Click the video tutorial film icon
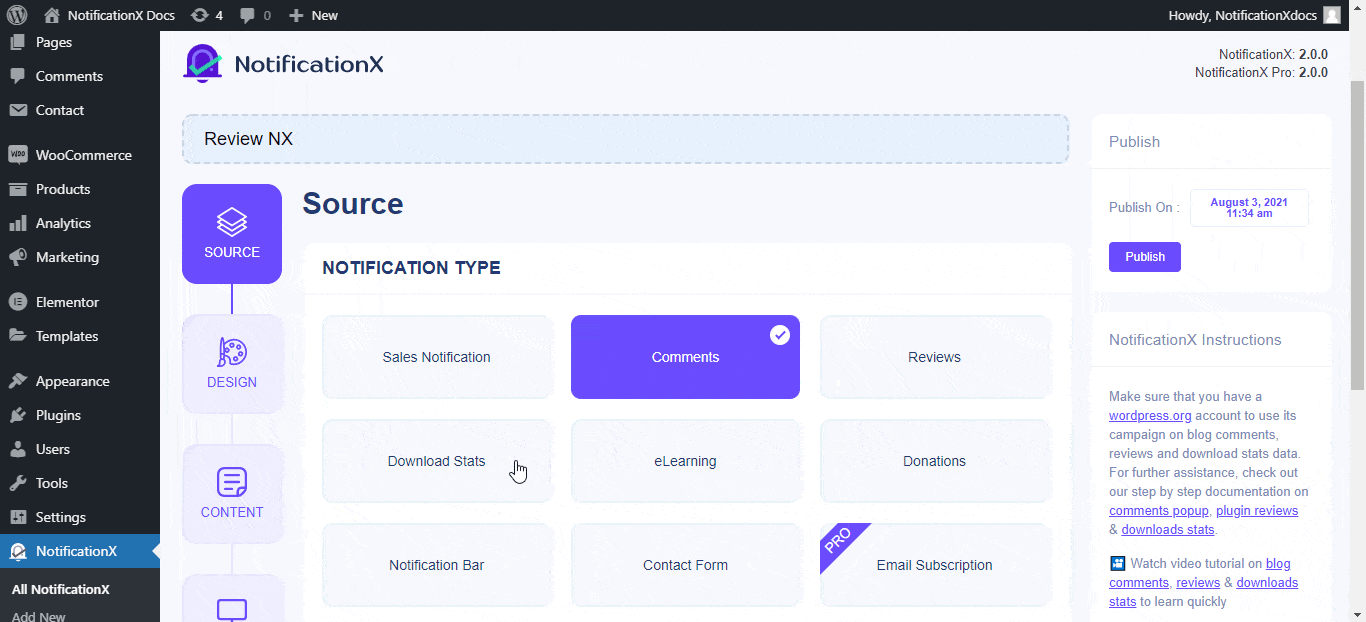The height and width of the screenshot is (622, 1366). (1117, 564)
